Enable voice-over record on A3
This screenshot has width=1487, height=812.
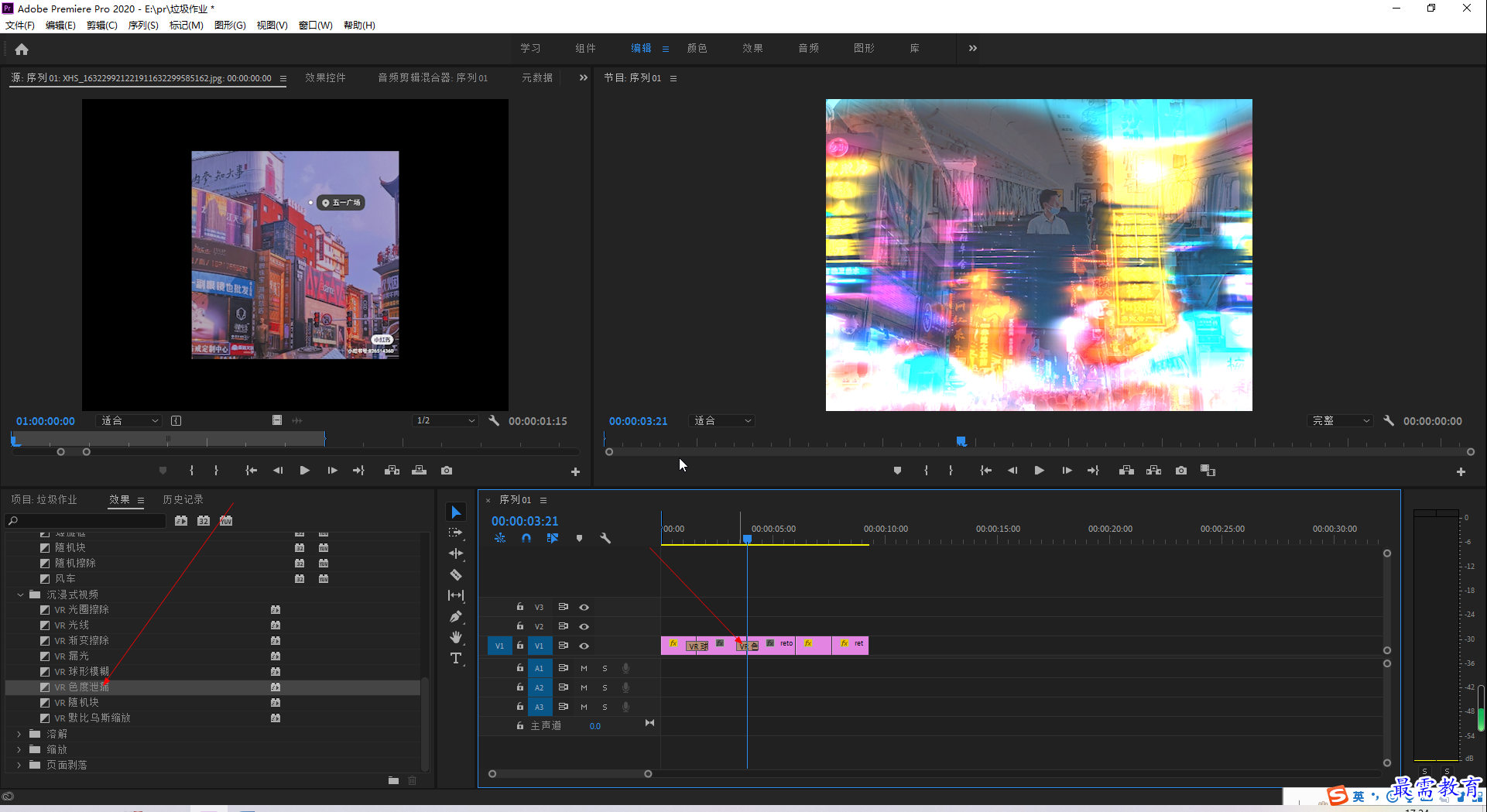[x=625, y=707]
